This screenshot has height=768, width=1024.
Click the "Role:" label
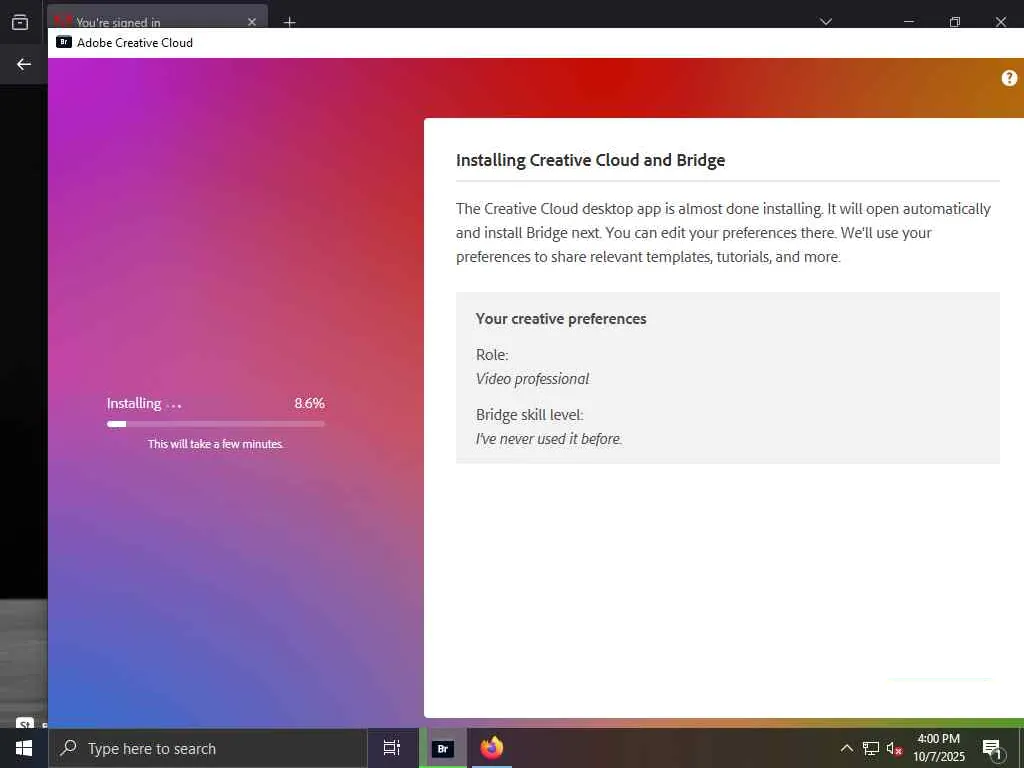[x=492, y=355]
